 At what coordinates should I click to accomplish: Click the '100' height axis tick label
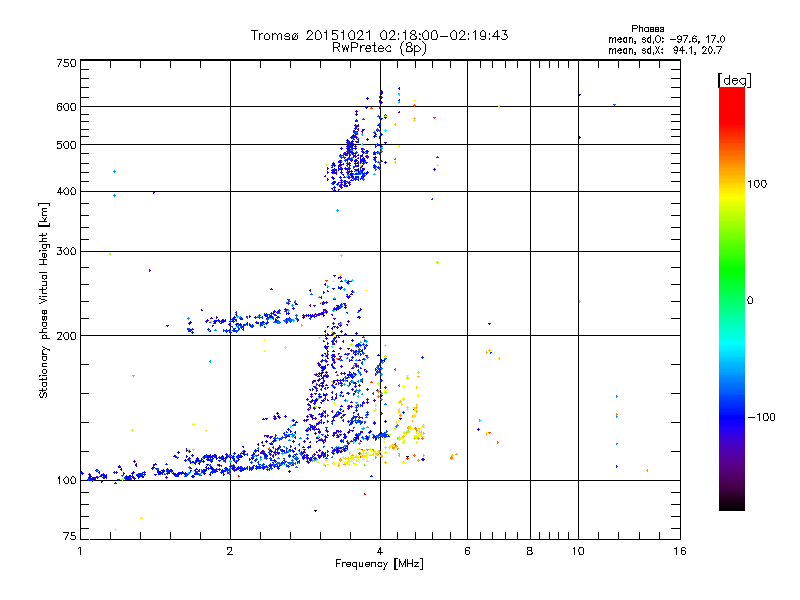pos(66,481)
